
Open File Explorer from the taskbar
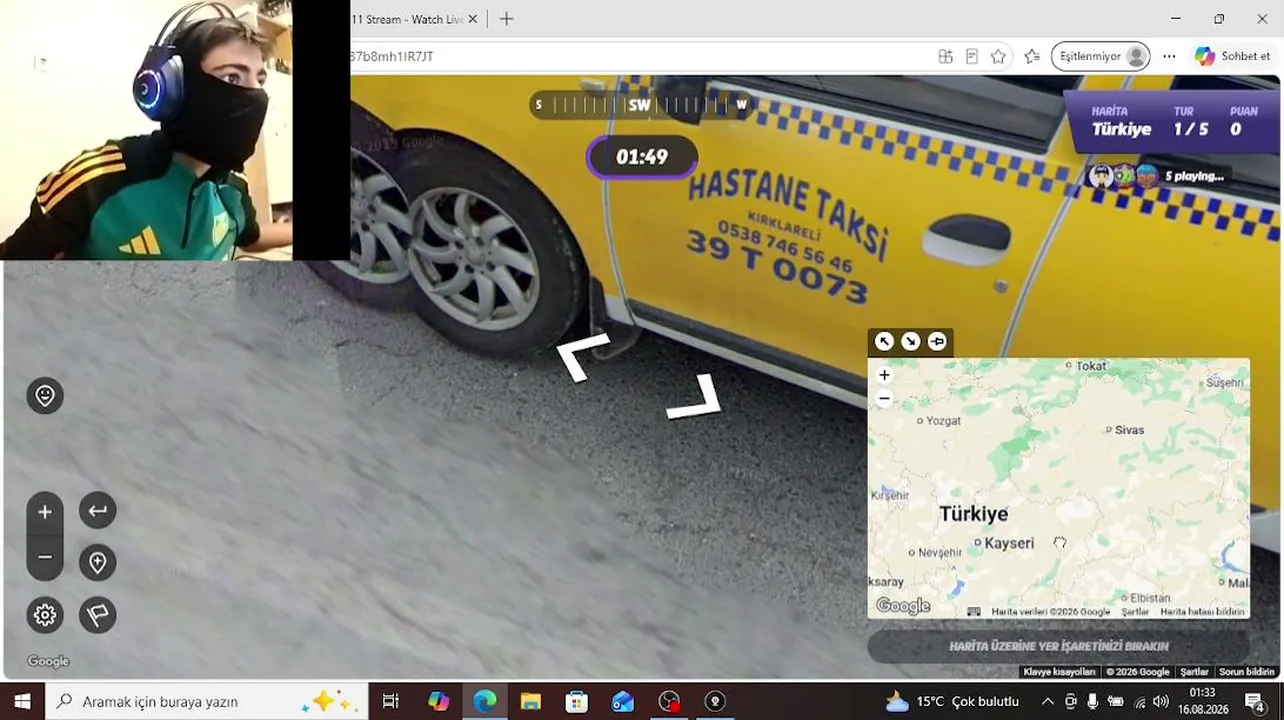pos(530,701)
